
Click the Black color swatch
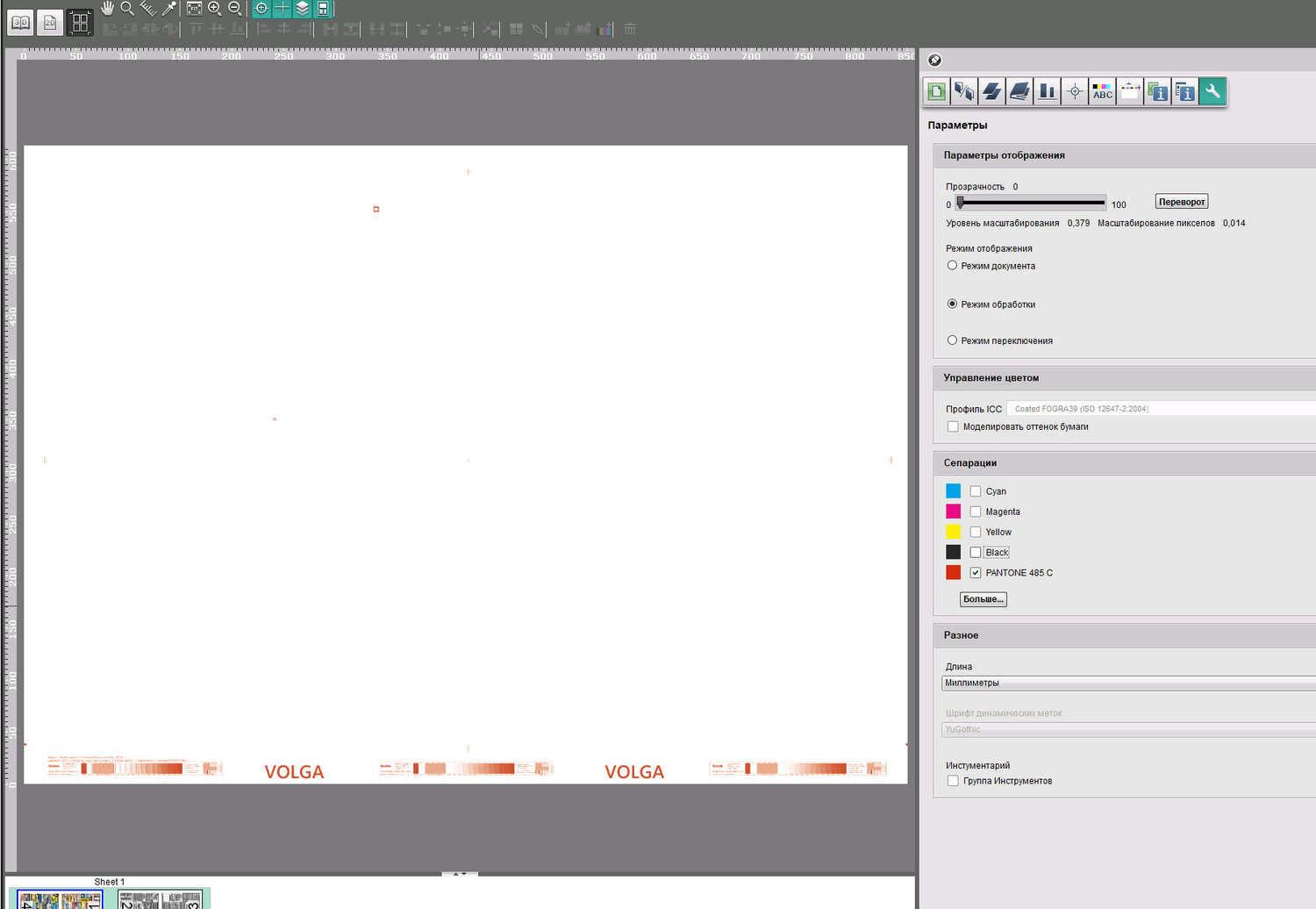click(954, 552)
